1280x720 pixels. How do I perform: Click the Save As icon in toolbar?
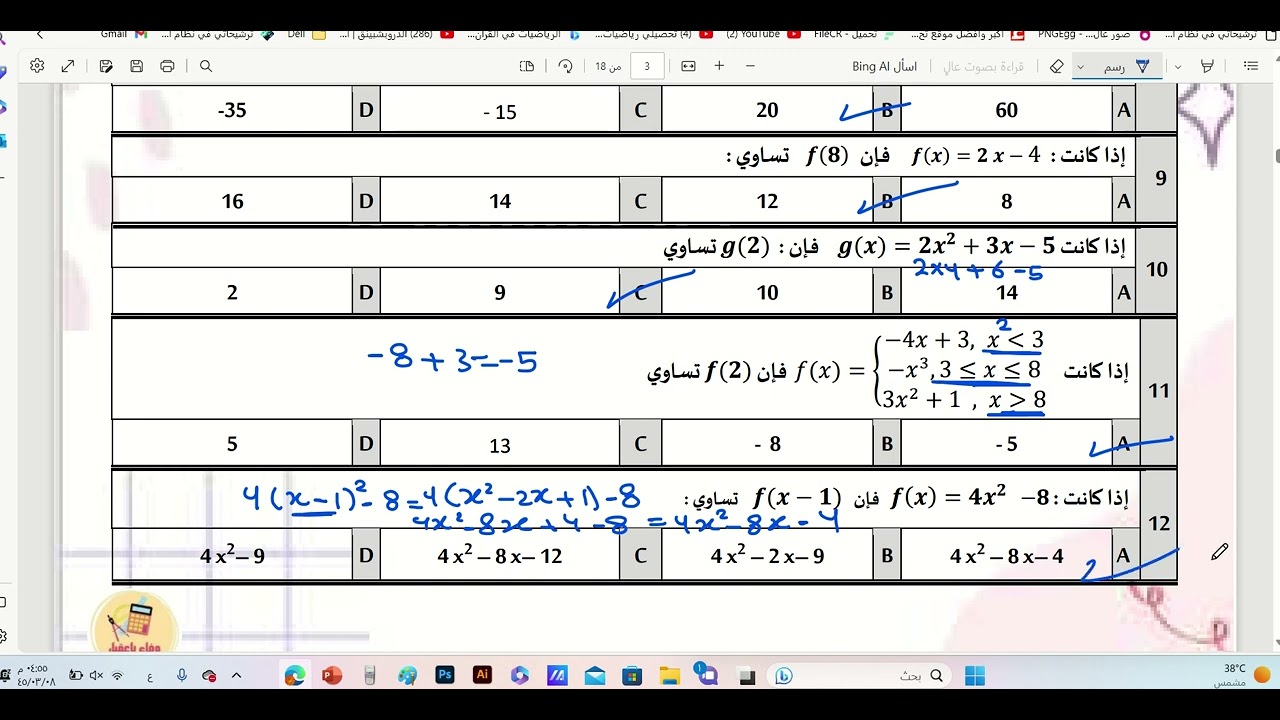[106, 66]
